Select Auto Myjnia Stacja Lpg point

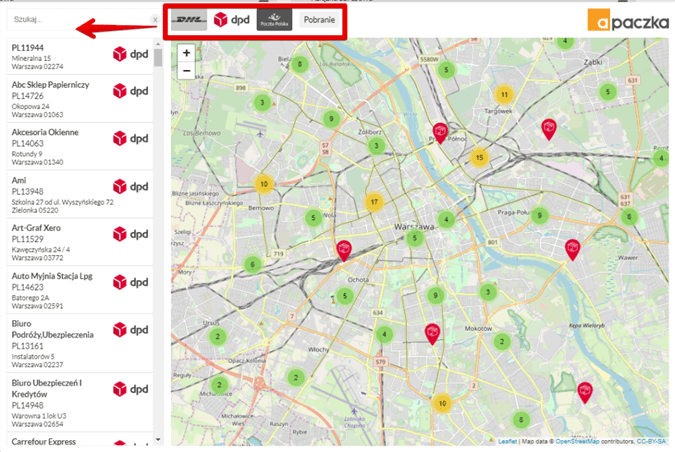point(80,290)
